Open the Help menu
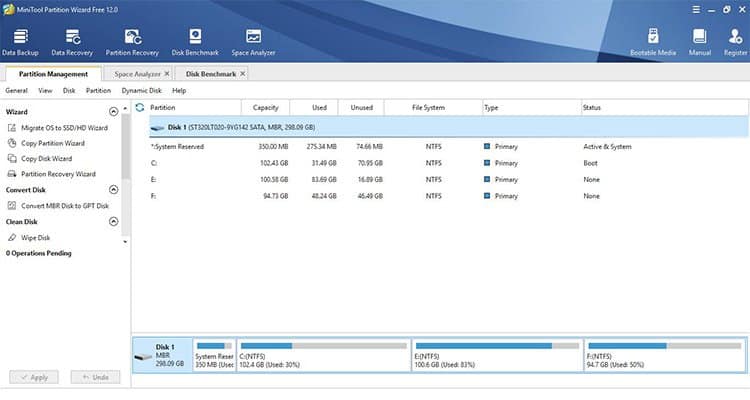The image size is (750, 400). point(179,90)
